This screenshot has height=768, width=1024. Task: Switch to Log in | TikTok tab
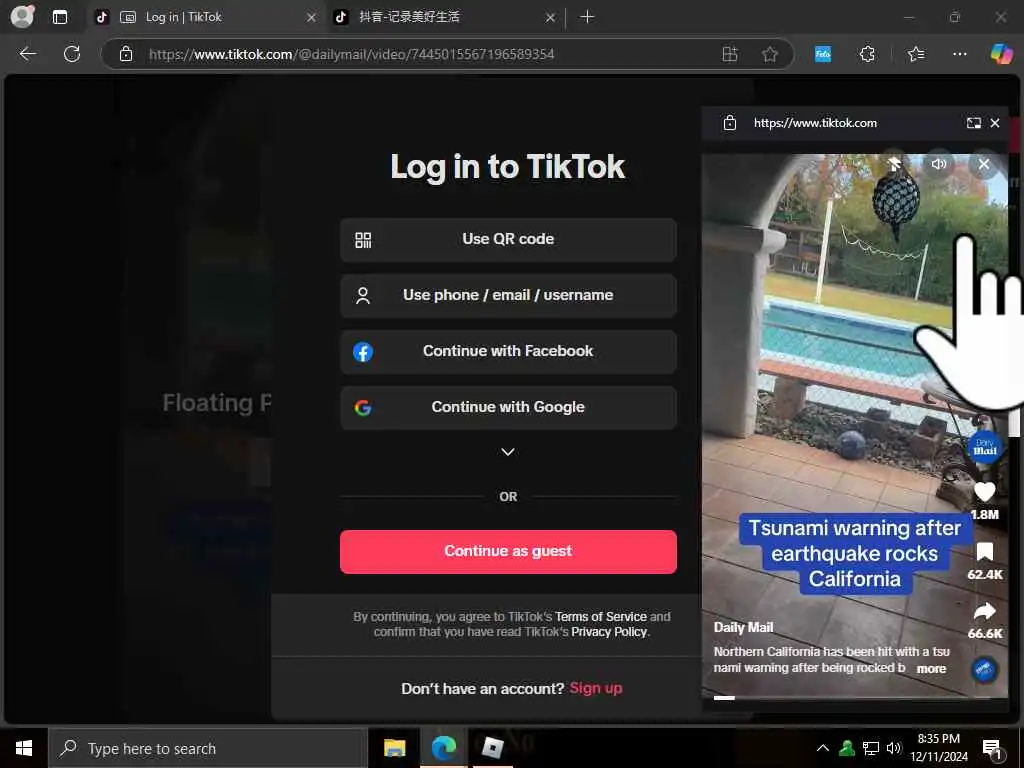[x=206, y=17]
